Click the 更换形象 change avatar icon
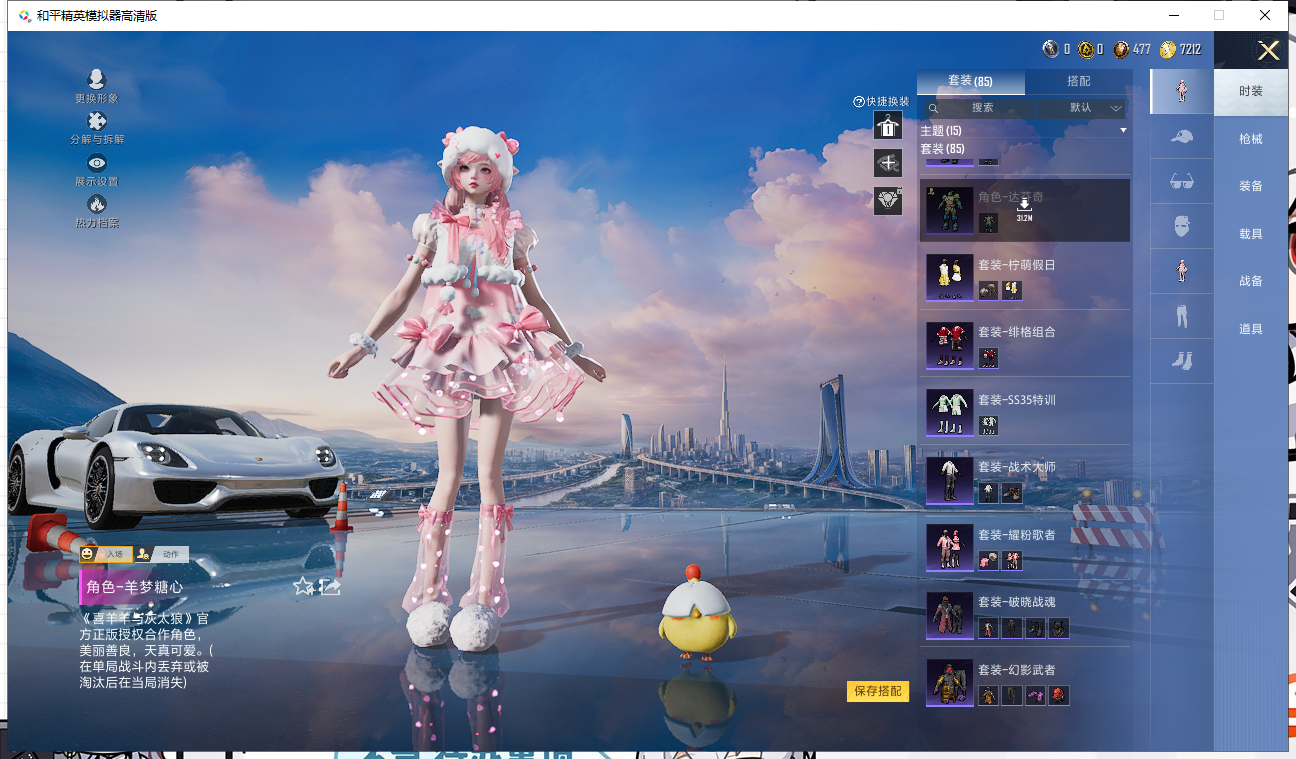Screen dimensions: 1296x759 pos(97,81)
